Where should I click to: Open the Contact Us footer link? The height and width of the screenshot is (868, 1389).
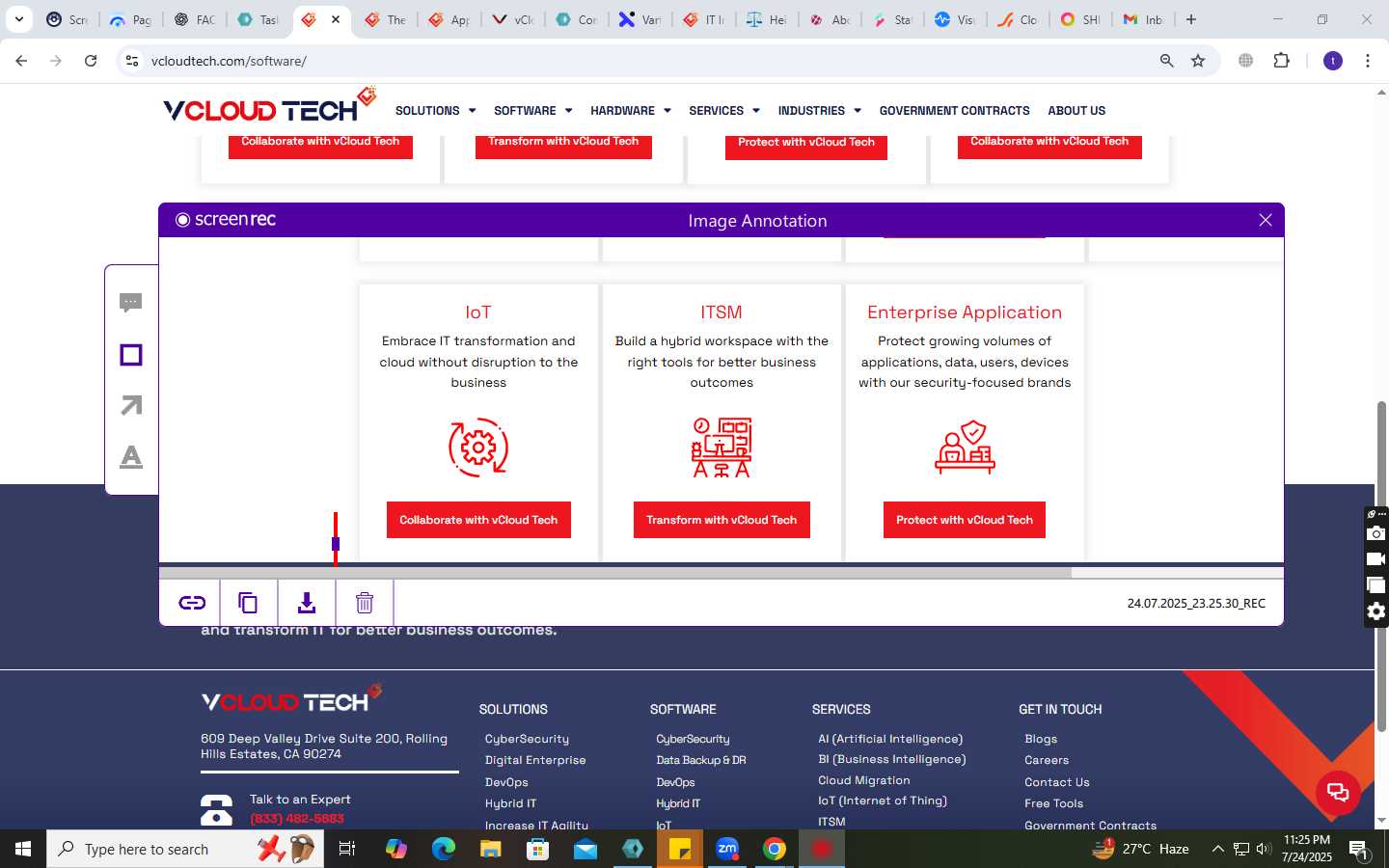click(1057, 782)
